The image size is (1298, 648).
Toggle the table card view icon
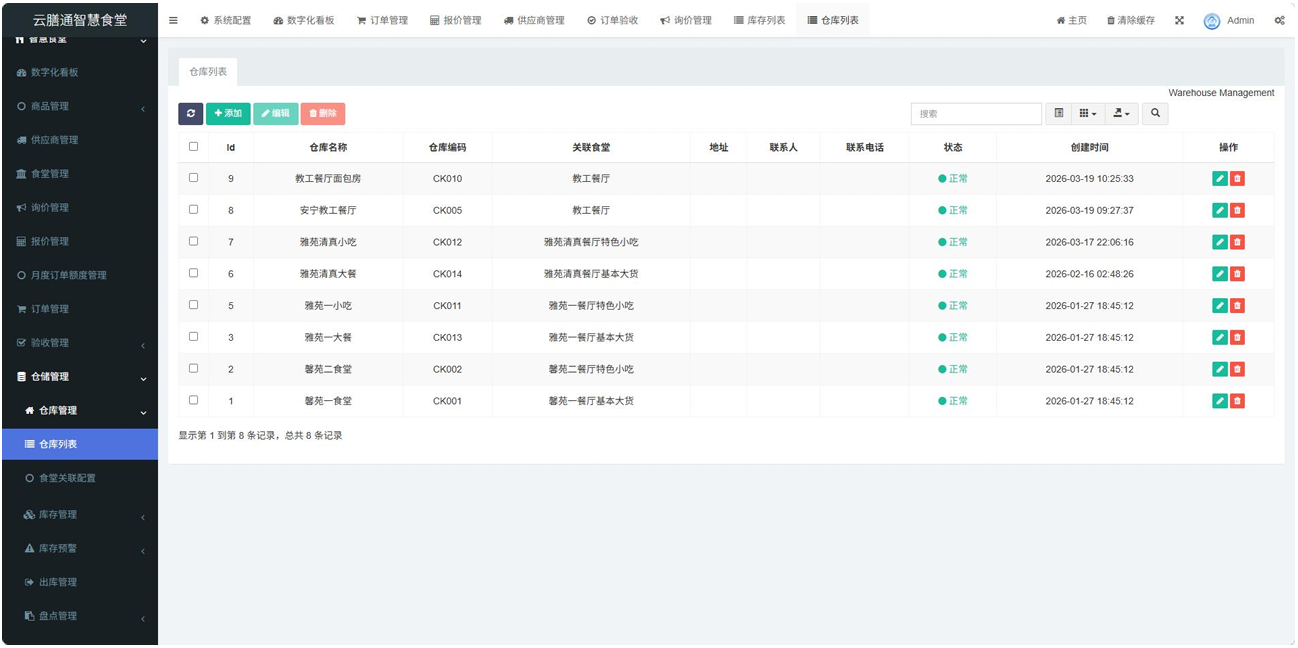click(x=1058, y=114)
